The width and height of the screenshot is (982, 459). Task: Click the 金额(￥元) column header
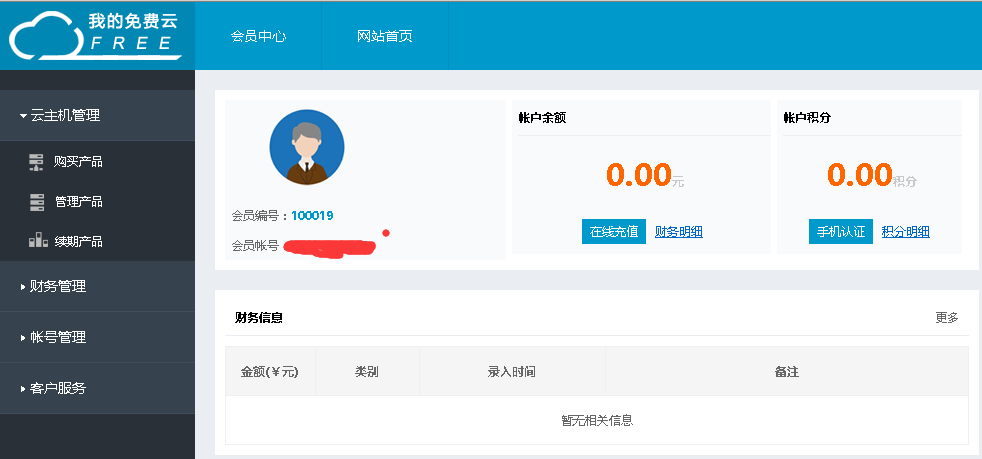tap(270, 372)
